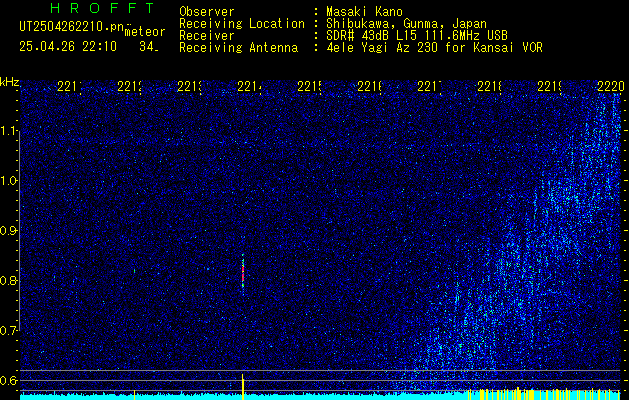Click Shibukawa, Gunma, Japan text
This screenshot has height=400, width=629.
tap(406, 24)
